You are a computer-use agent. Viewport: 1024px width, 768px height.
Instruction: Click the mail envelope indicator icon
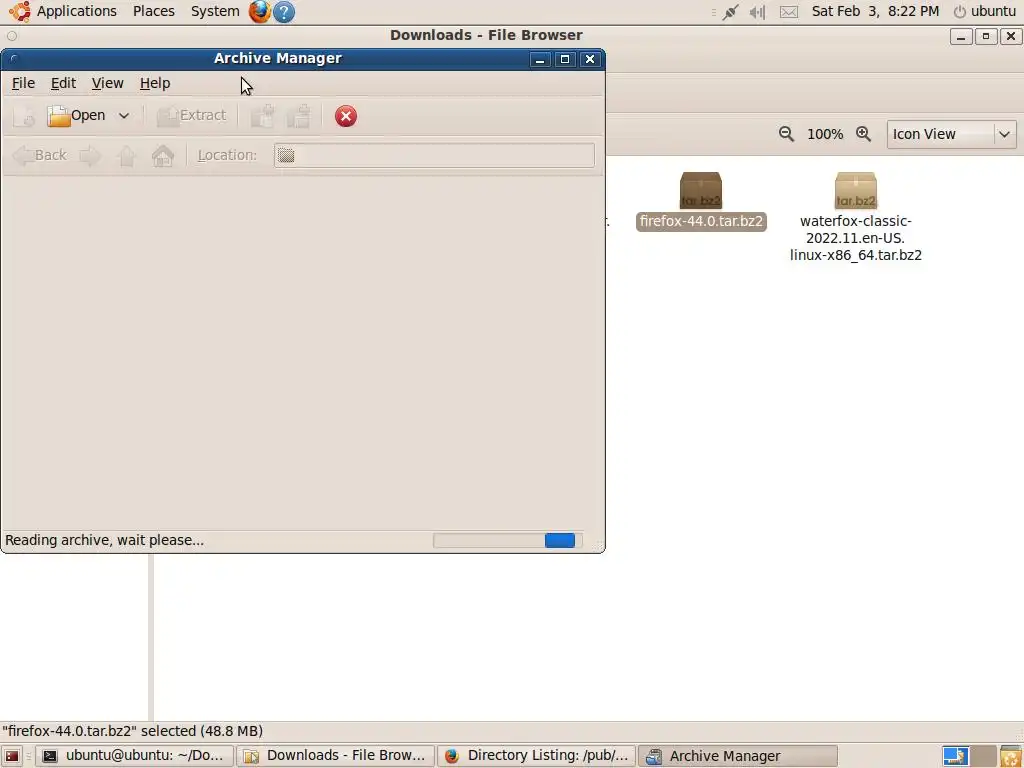[x=789, y=12]
